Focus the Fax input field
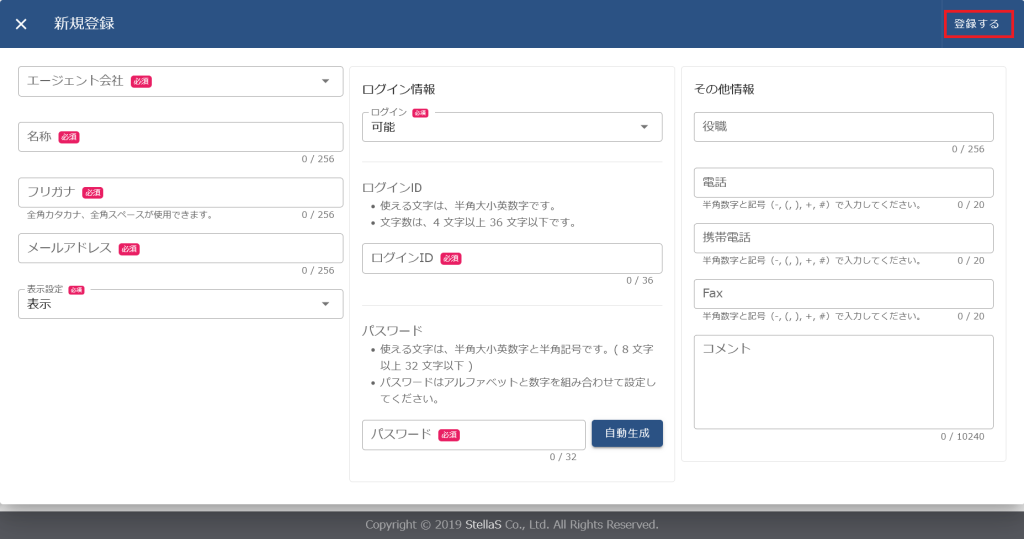The height and width of the screenshot is (539, 1024). click(842, 294)
